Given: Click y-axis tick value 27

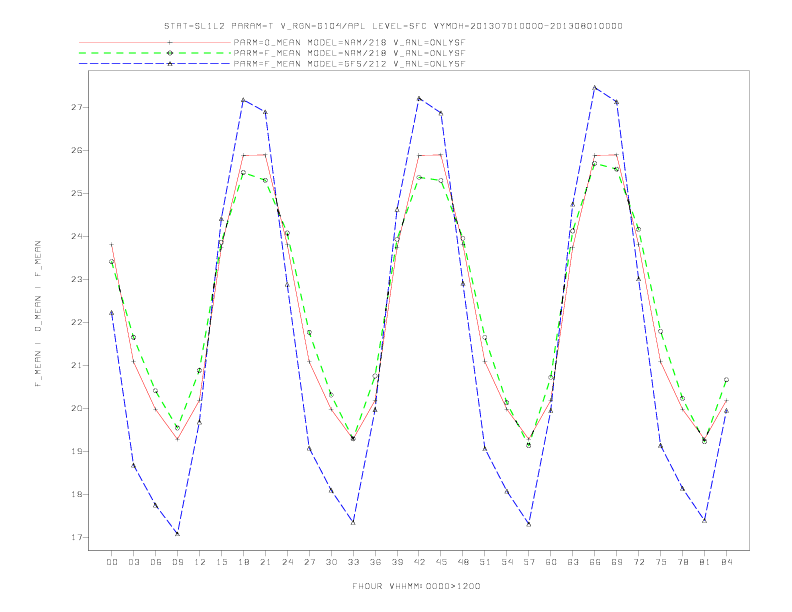Looking at the screenshot, I should pos(76,108).
